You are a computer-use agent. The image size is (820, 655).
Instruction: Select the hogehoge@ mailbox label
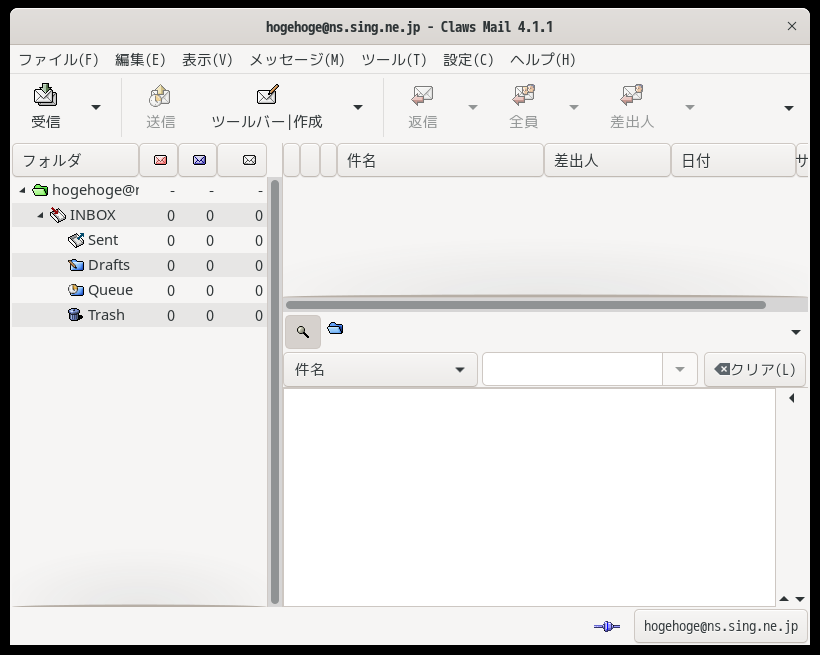[x=96, y=190]
